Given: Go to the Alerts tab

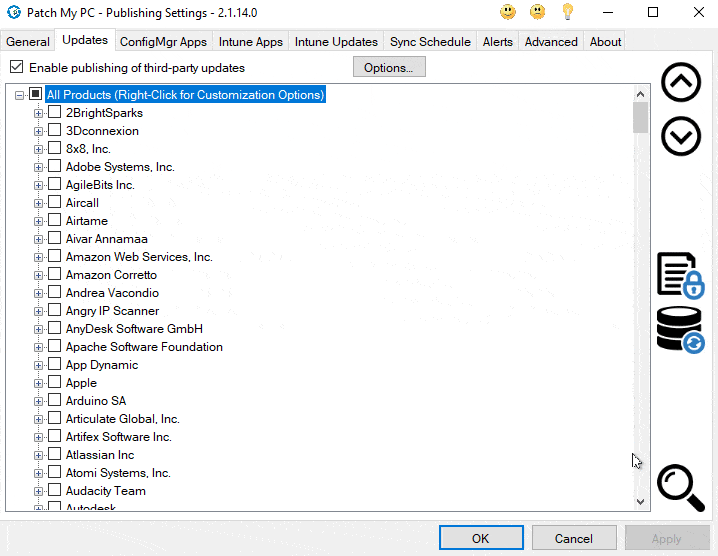Looking at the screenshot, I should click(497, 42).
